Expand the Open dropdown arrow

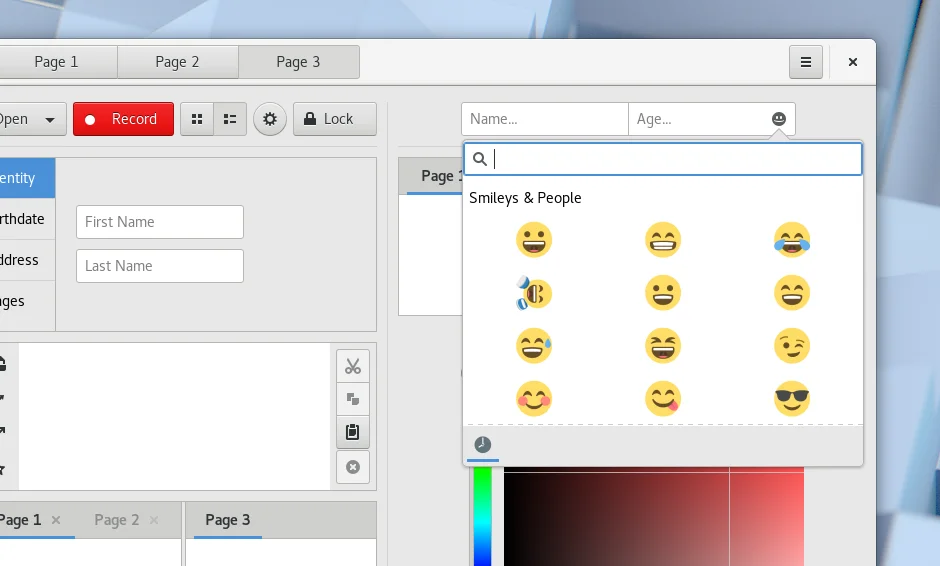click(x=49, y=120)
